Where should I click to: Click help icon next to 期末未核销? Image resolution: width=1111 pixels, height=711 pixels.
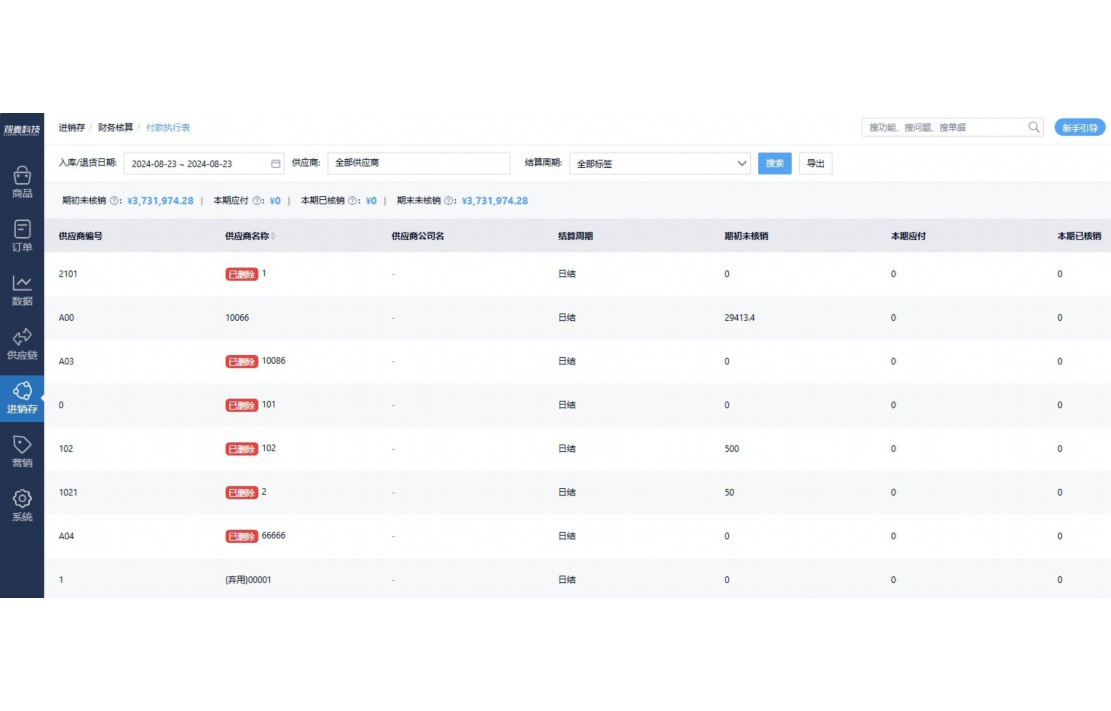click(449, 201)
